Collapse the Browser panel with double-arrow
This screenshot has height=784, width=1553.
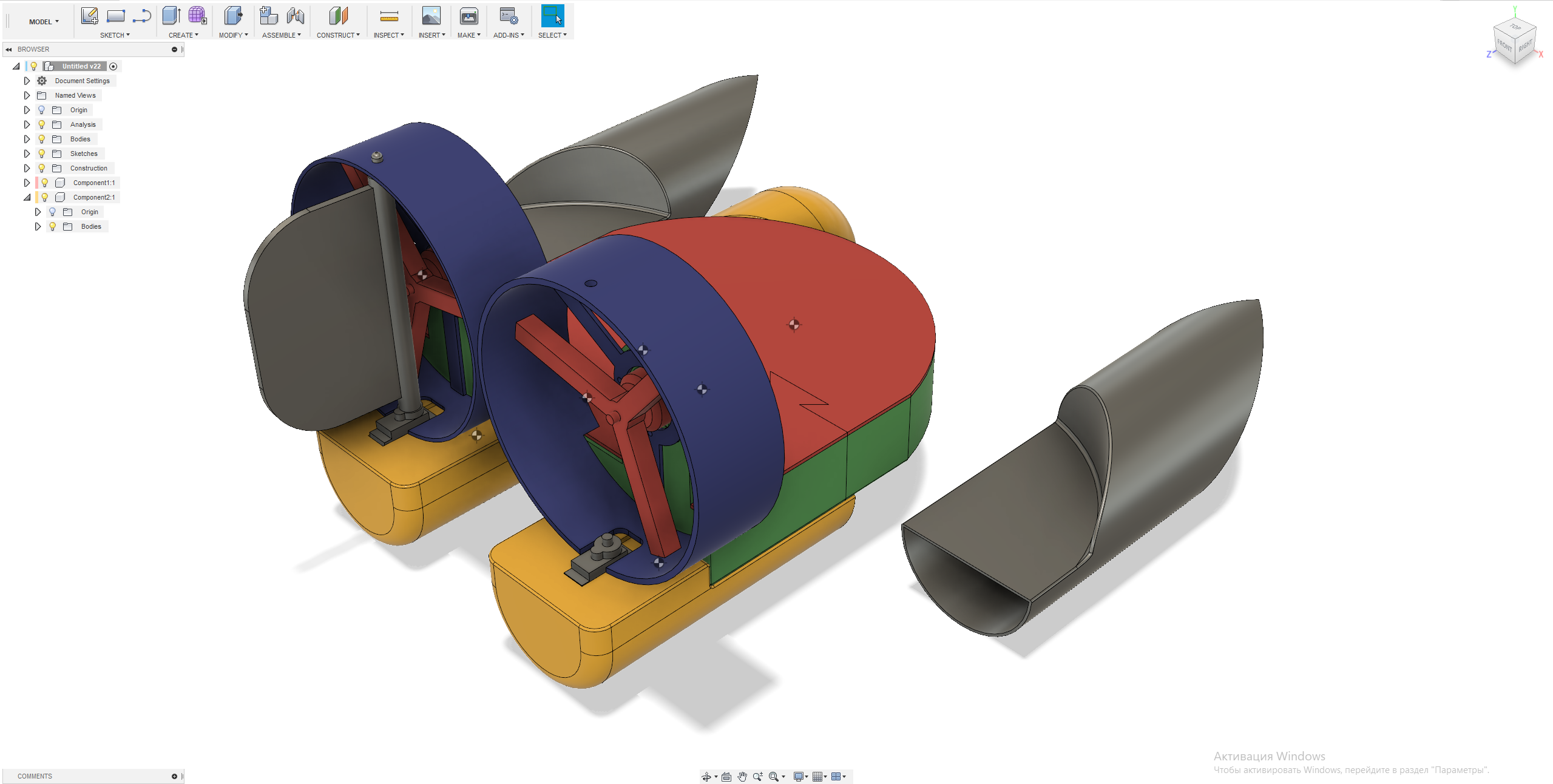coord(8,50)
